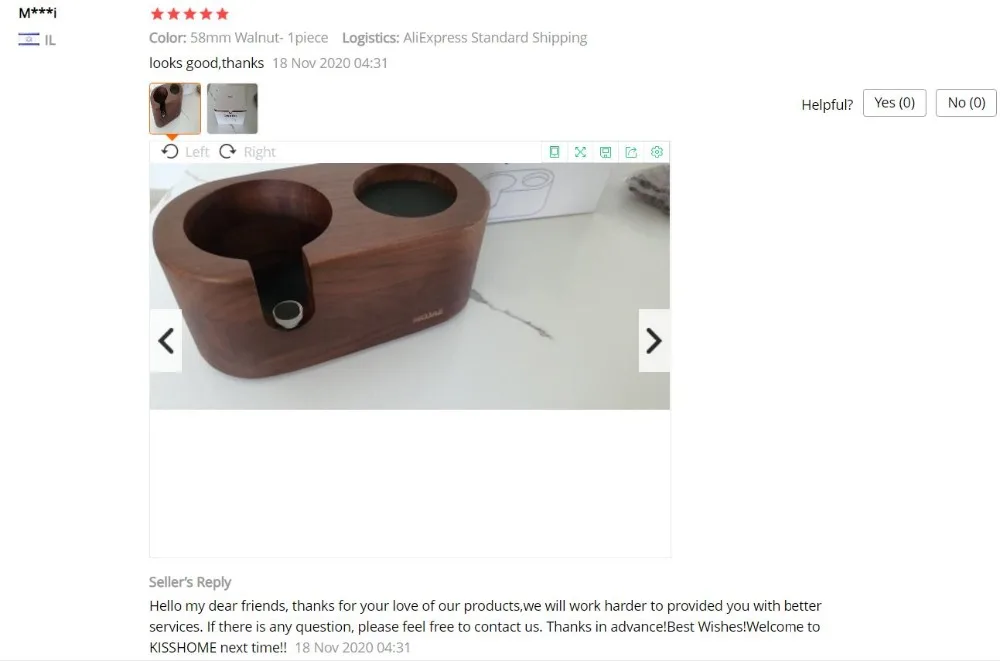
Task: Save the image with floppy disk icon
Action: pos(605,152)
